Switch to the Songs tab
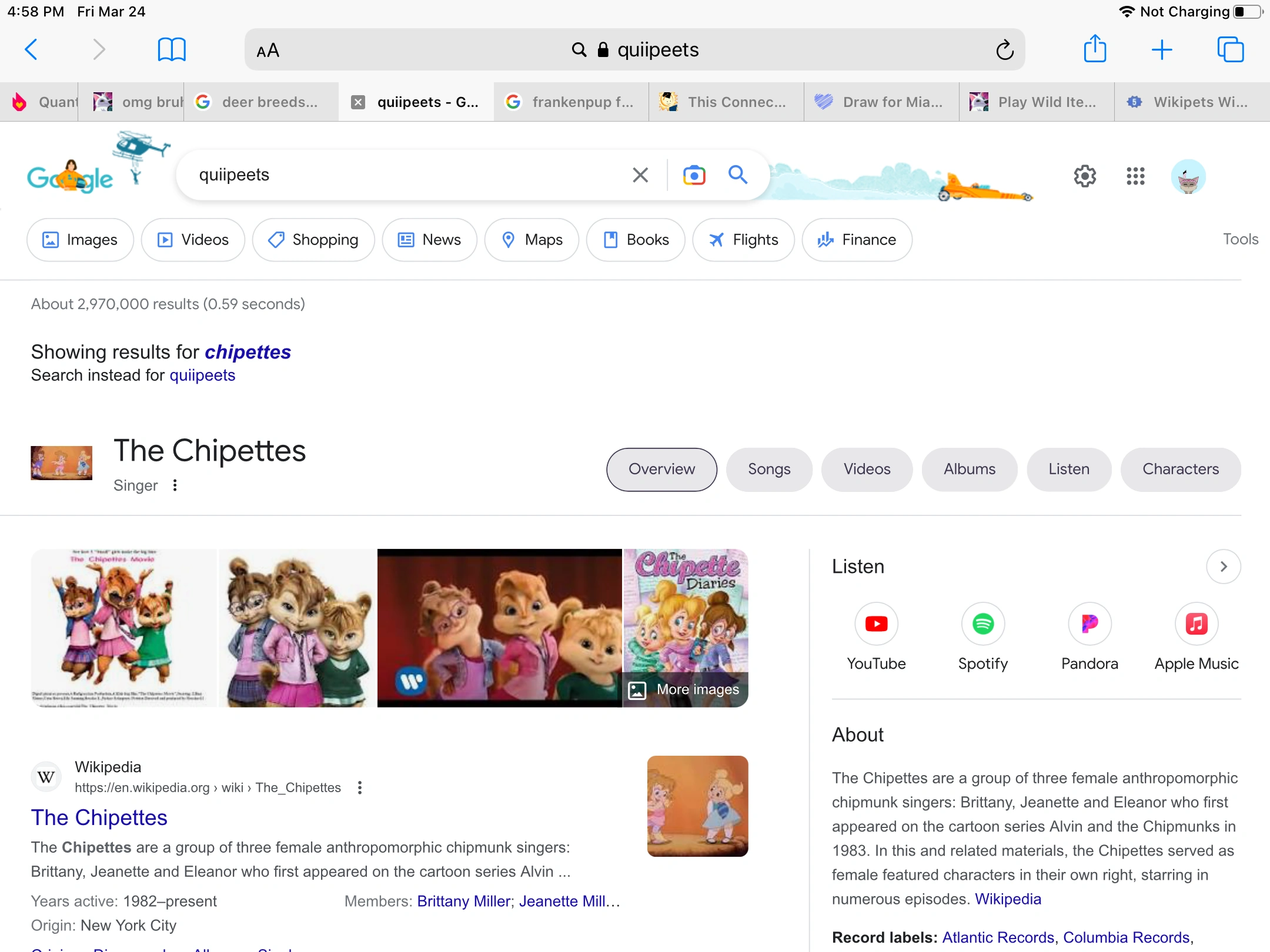The height and width of the screenshot is (952, 1270). (768, 469)
